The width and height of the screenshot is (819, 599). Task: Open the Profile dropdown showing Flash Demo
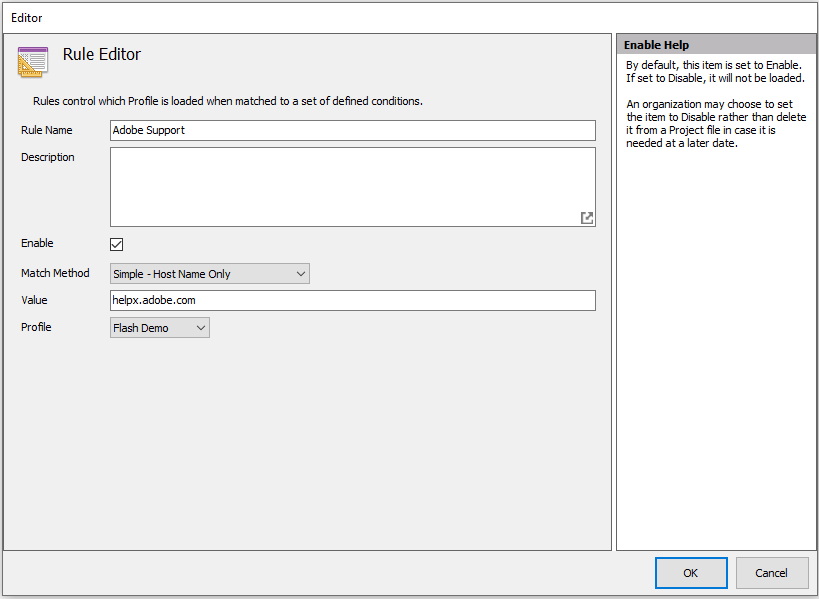[160, 327]
